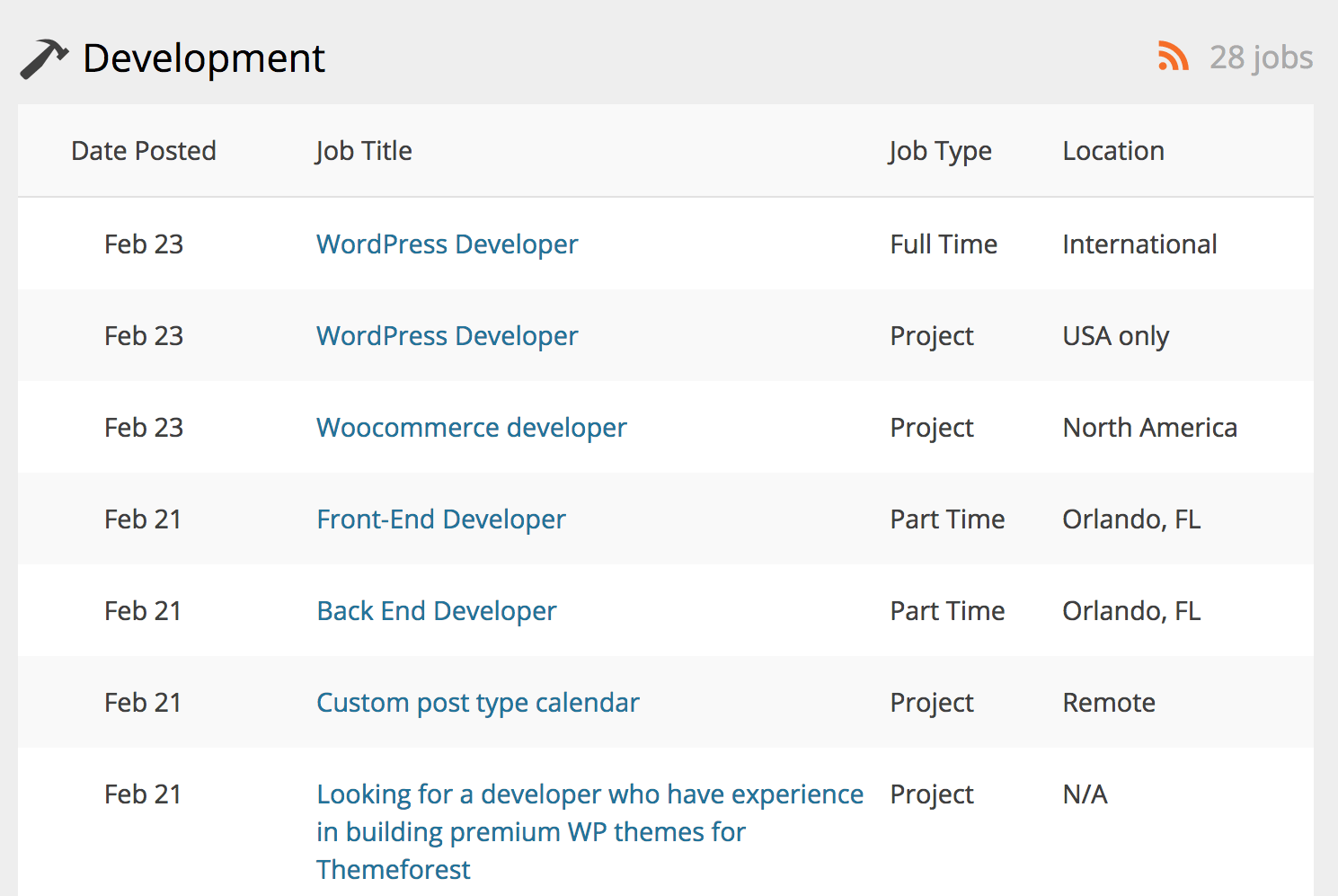
Task: Open the Woocommerce developer job listing
Action: (471, 428)
